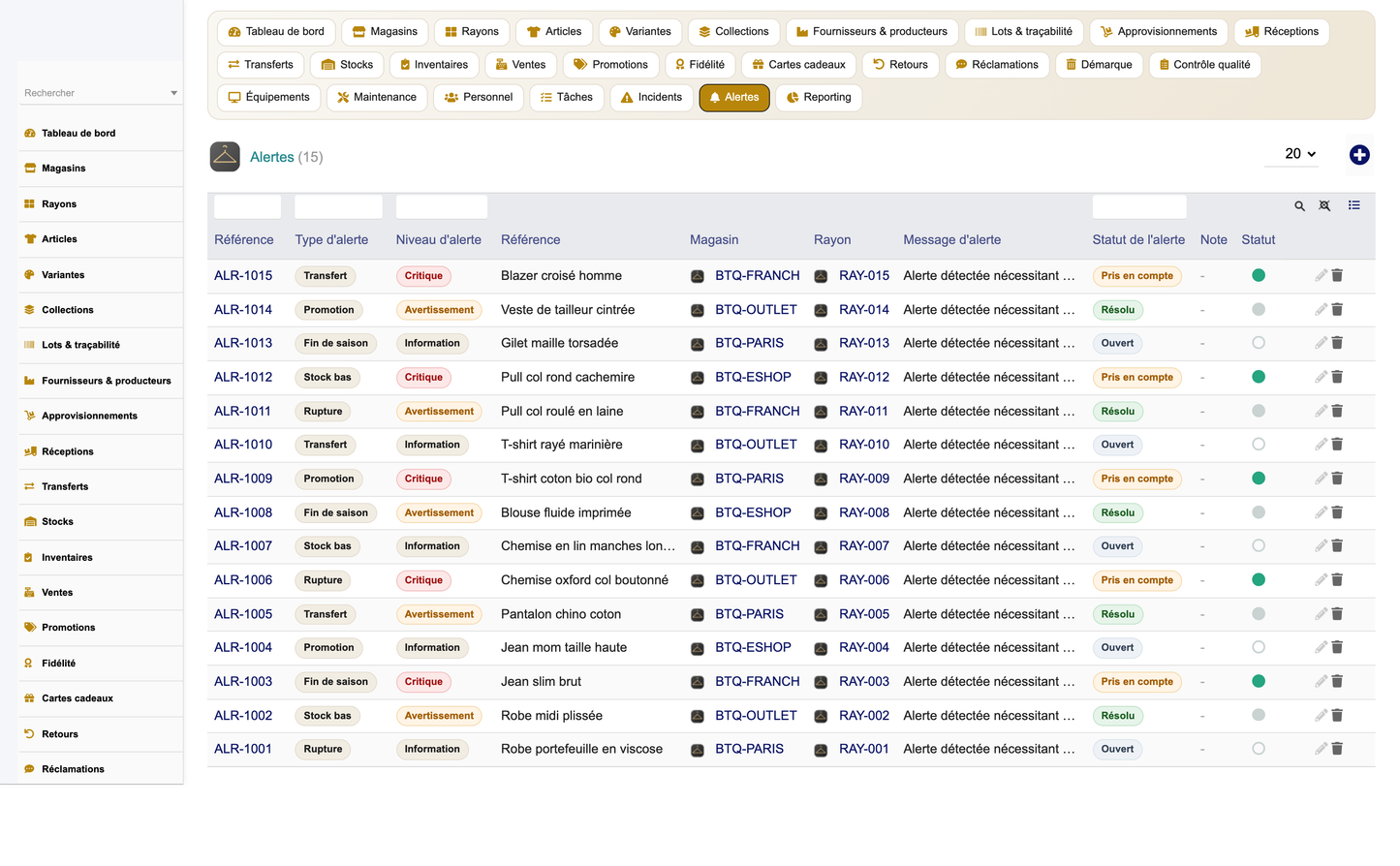1400x866 pixels.
Task: Click the Statut de l'alerte filter input
Action: (1139, 206)
